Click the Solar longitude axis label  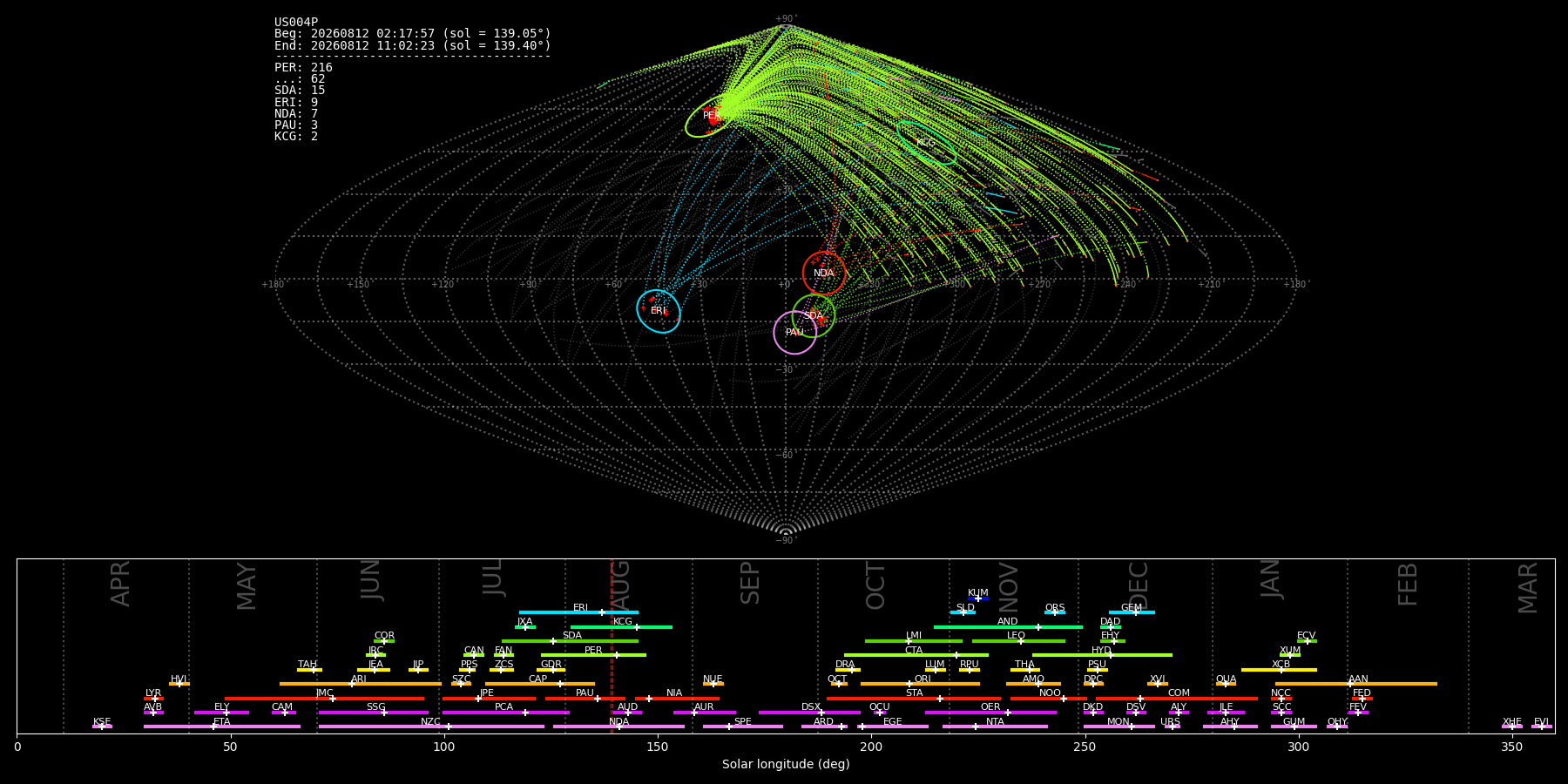(786, 764)
